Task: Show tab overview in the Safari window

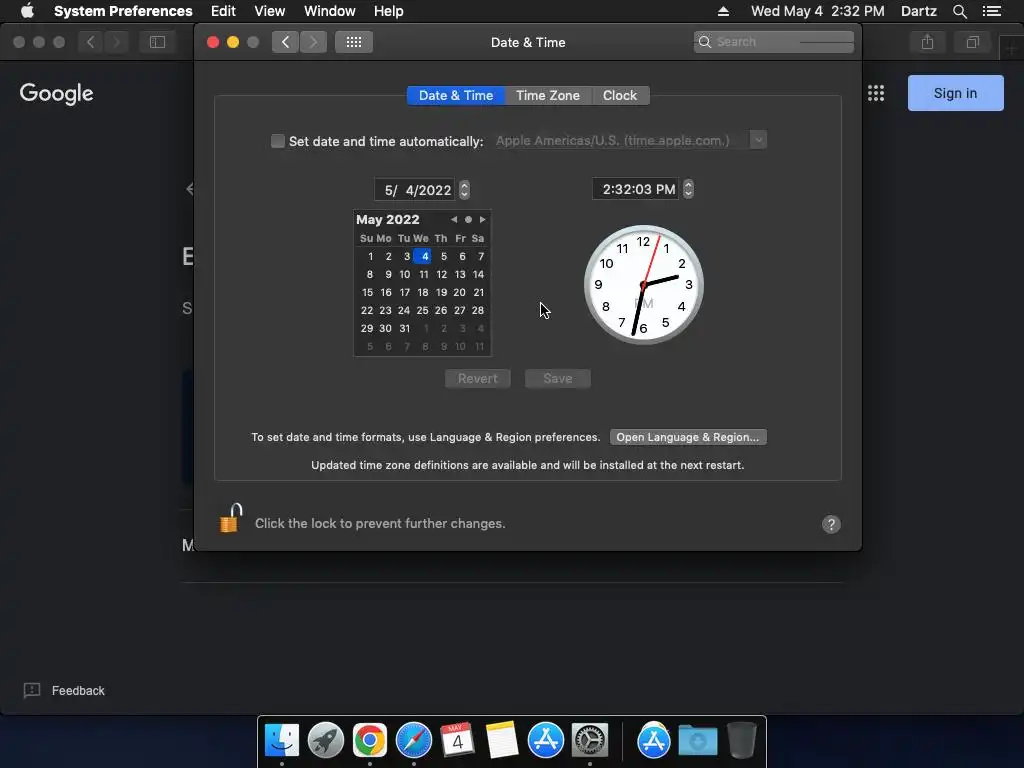Action: (972, 42)
